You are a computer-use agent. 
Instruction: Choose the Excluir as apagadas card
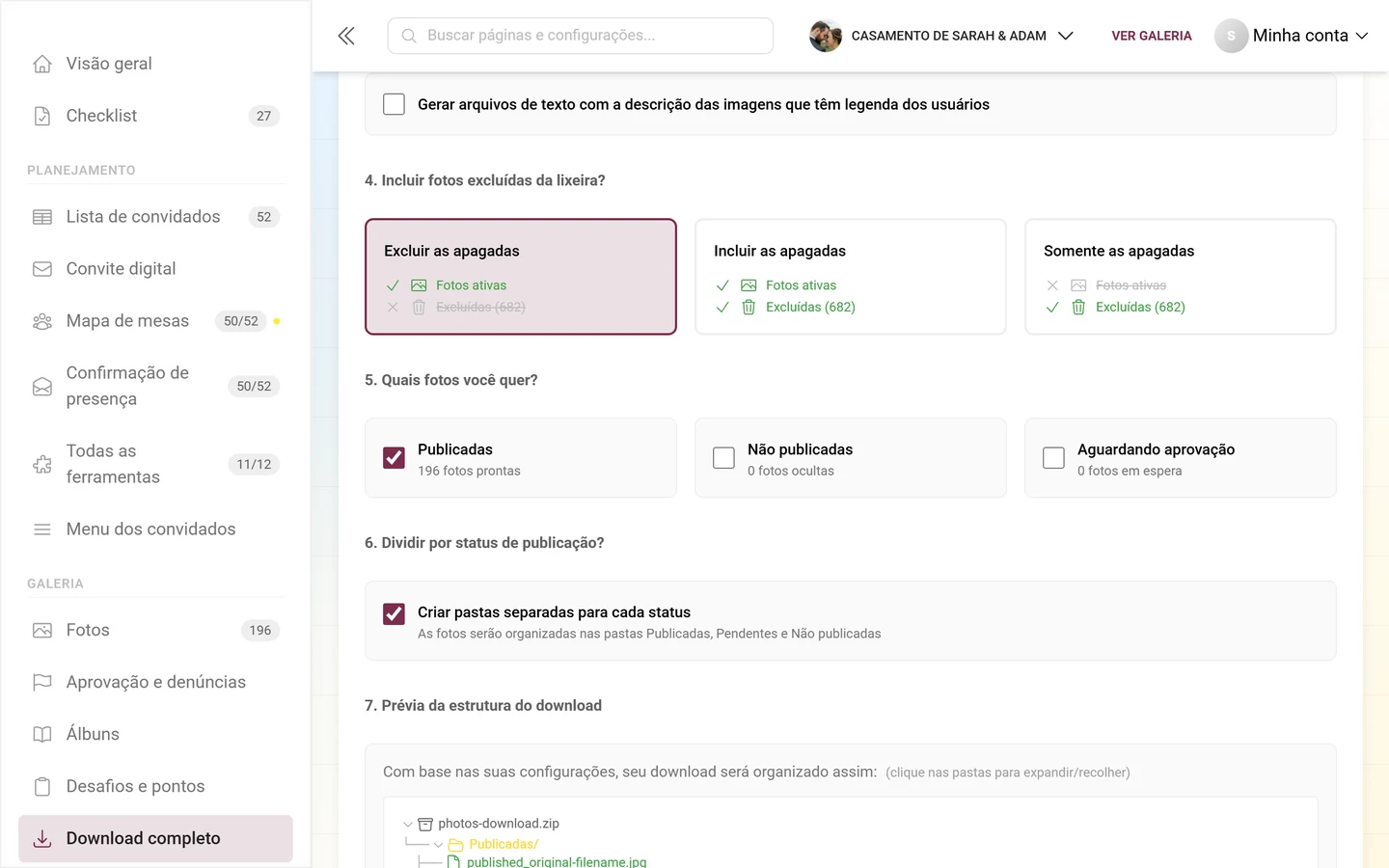[x=521, y=277]
